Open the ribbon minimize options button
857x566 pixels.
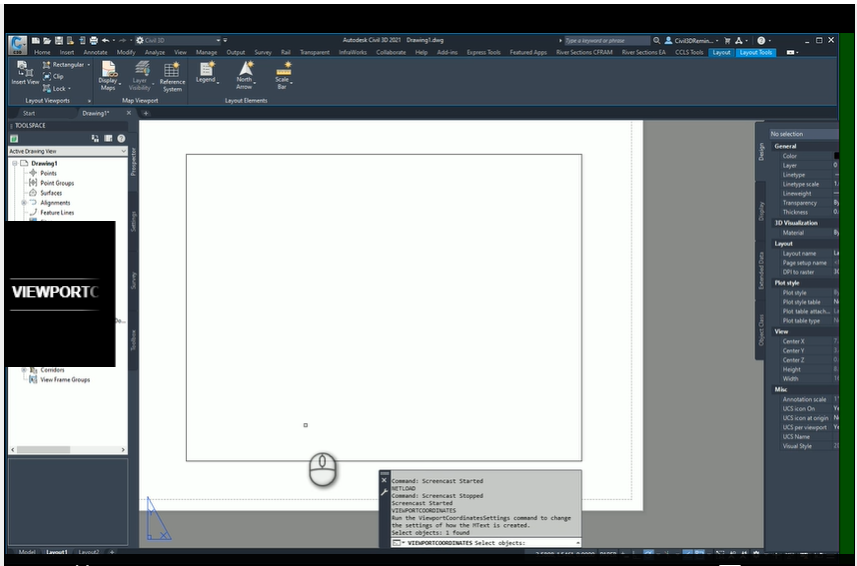pos(791,52)
